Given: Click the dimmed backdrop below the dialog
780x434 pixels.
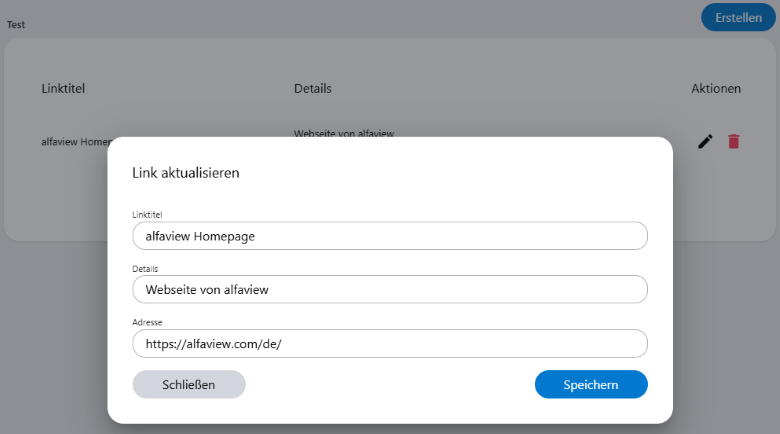Looking at the screenshot, I should tap(390, 428).
